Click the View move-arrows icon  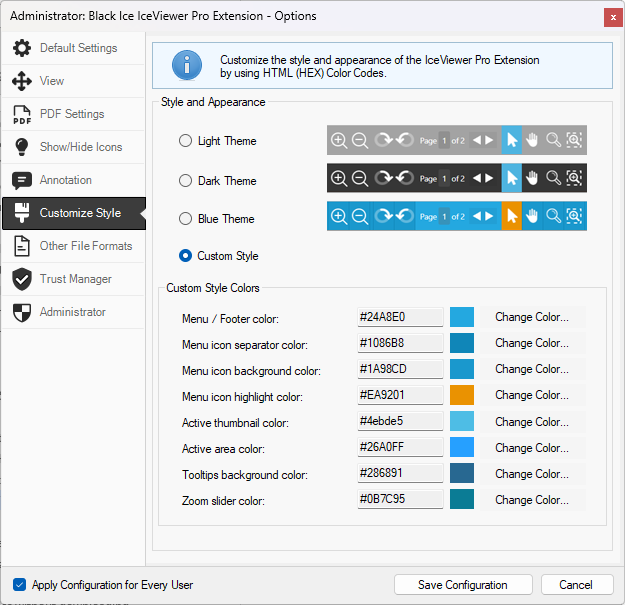tap(22, 81)
